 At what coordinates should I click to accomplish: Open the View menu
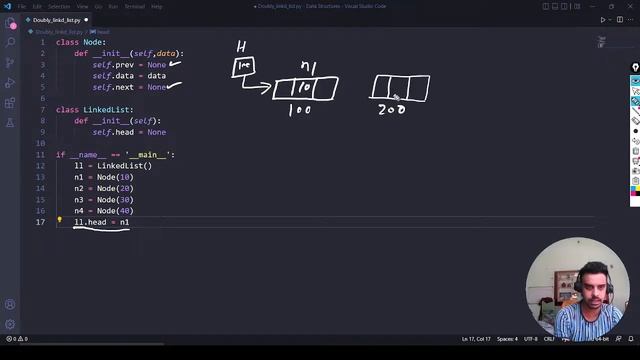82,6
